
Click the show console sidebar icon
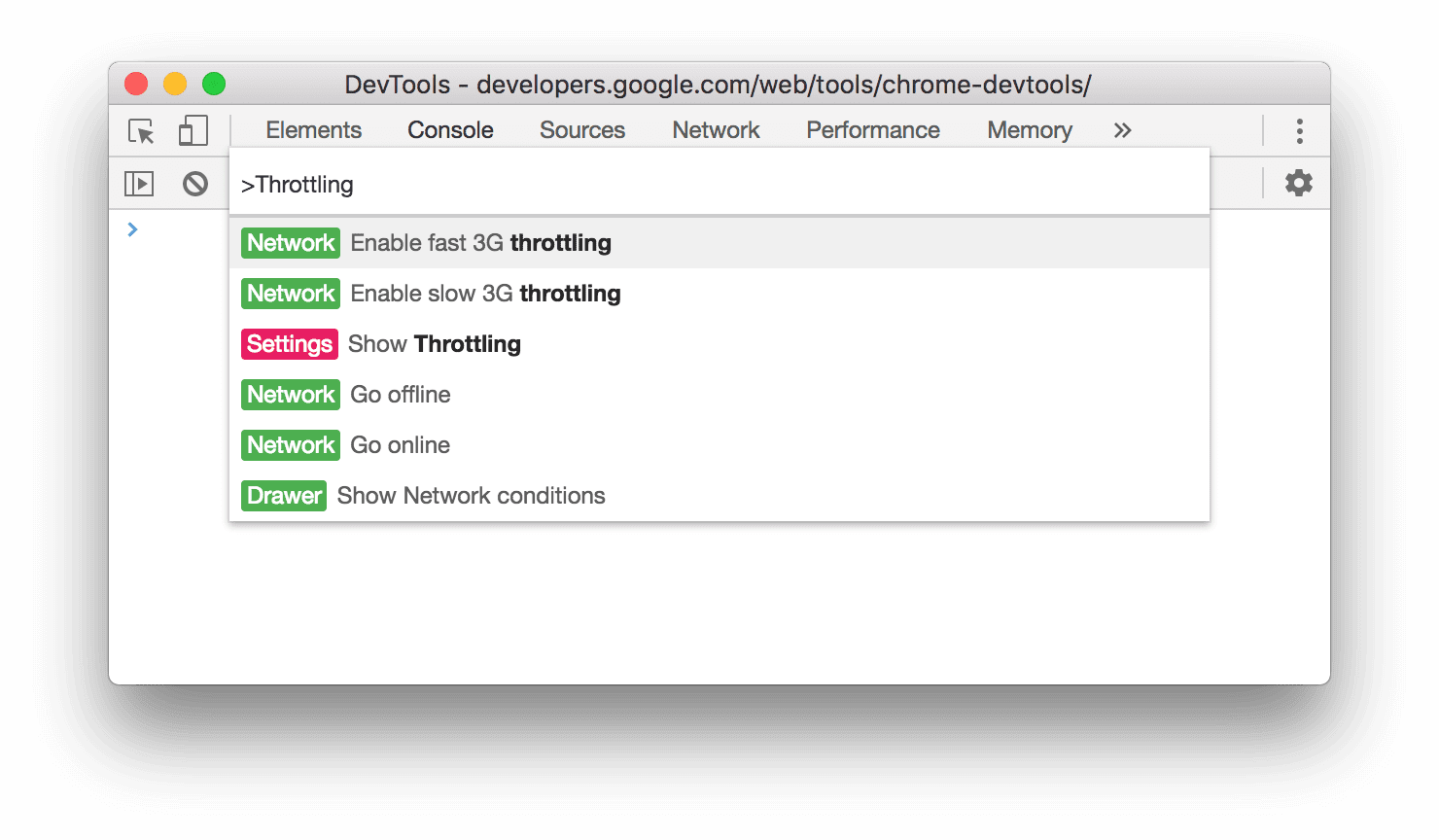point(138,183)
